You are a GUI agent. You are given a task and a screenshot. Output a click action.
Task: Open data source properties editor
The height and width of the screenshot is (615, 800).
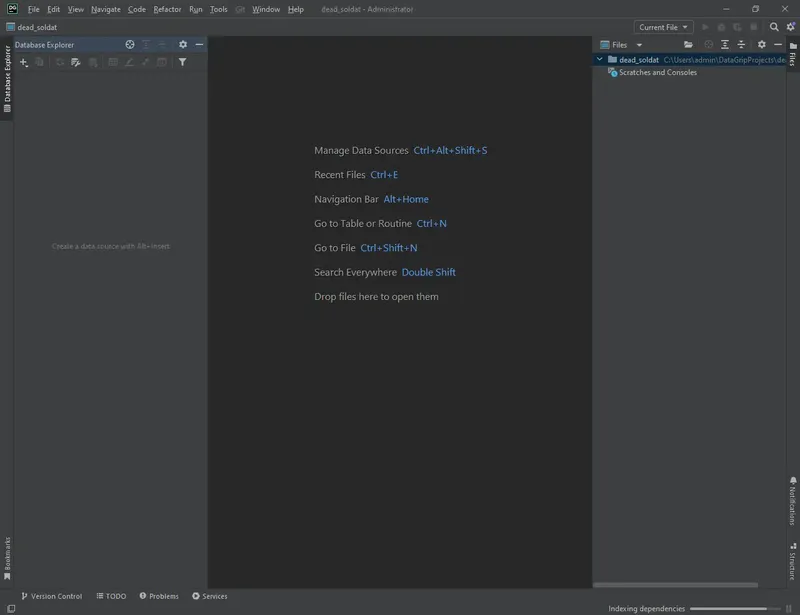75,62
